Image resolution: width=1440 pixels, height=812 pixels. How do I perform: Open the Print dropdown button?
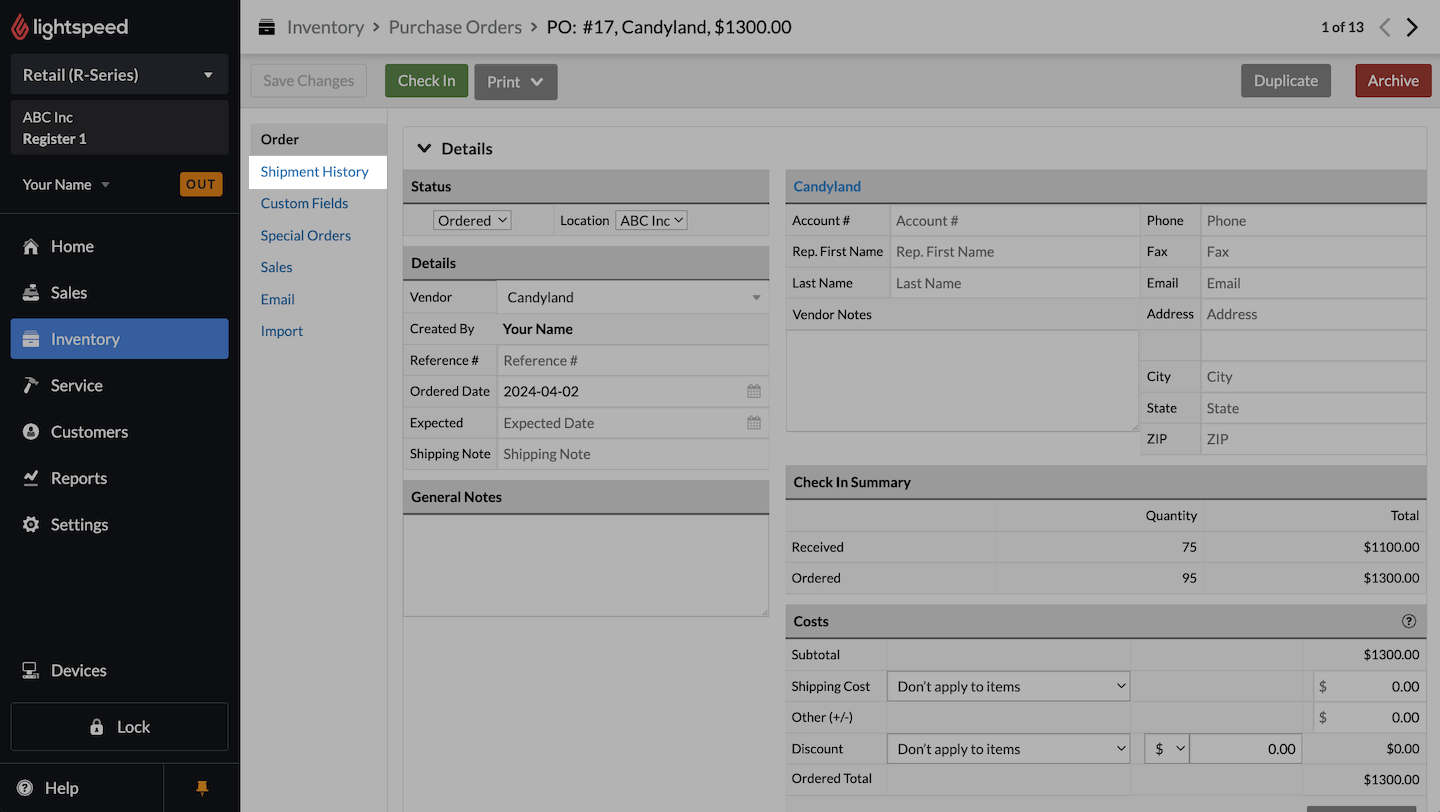[x=515, y=82]
